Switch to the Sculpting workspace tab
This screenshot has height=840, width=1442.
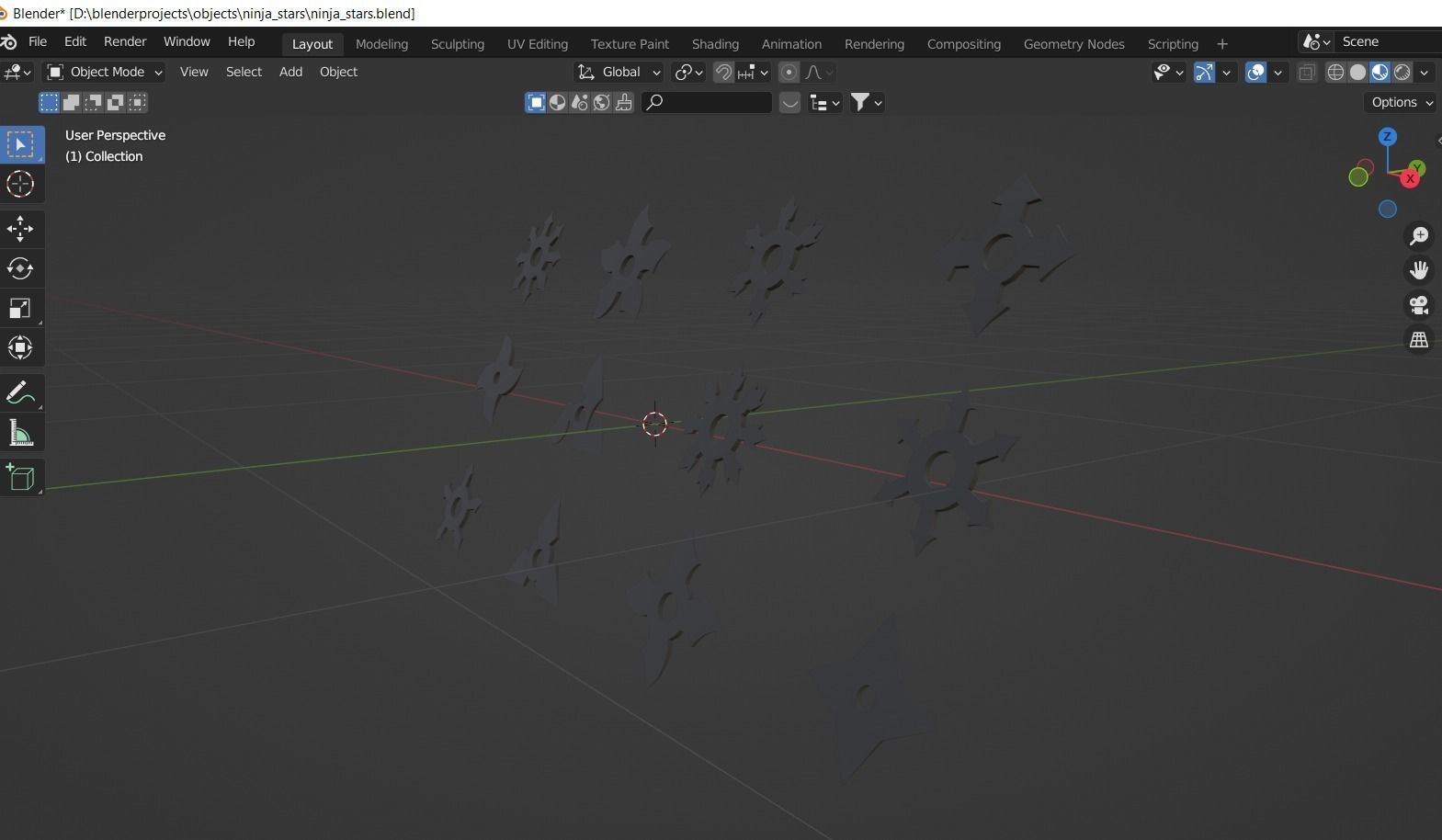click(x=458, y=43)
